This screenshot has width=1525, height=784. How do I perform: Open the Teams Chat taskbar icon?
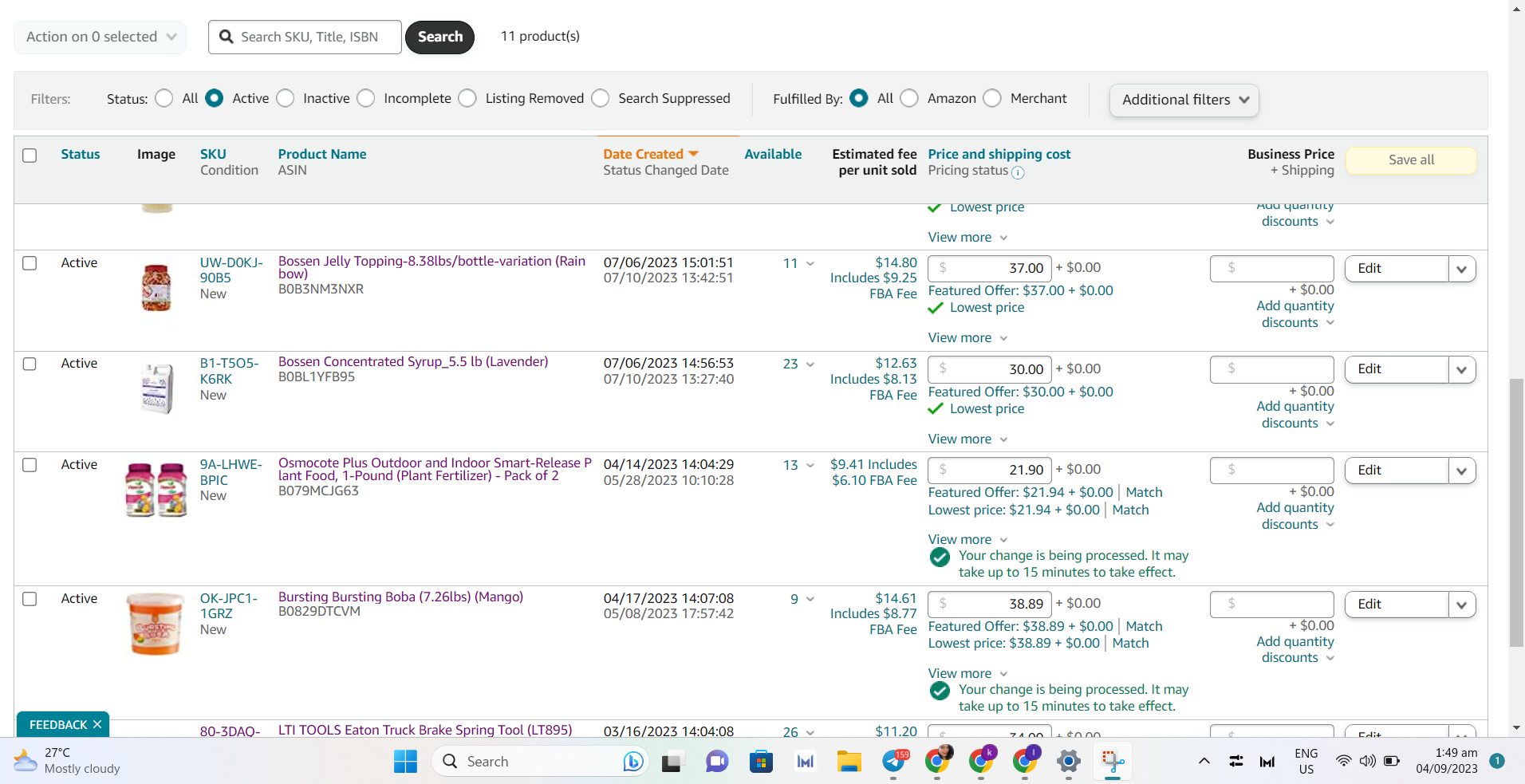(x=716, y=762)
